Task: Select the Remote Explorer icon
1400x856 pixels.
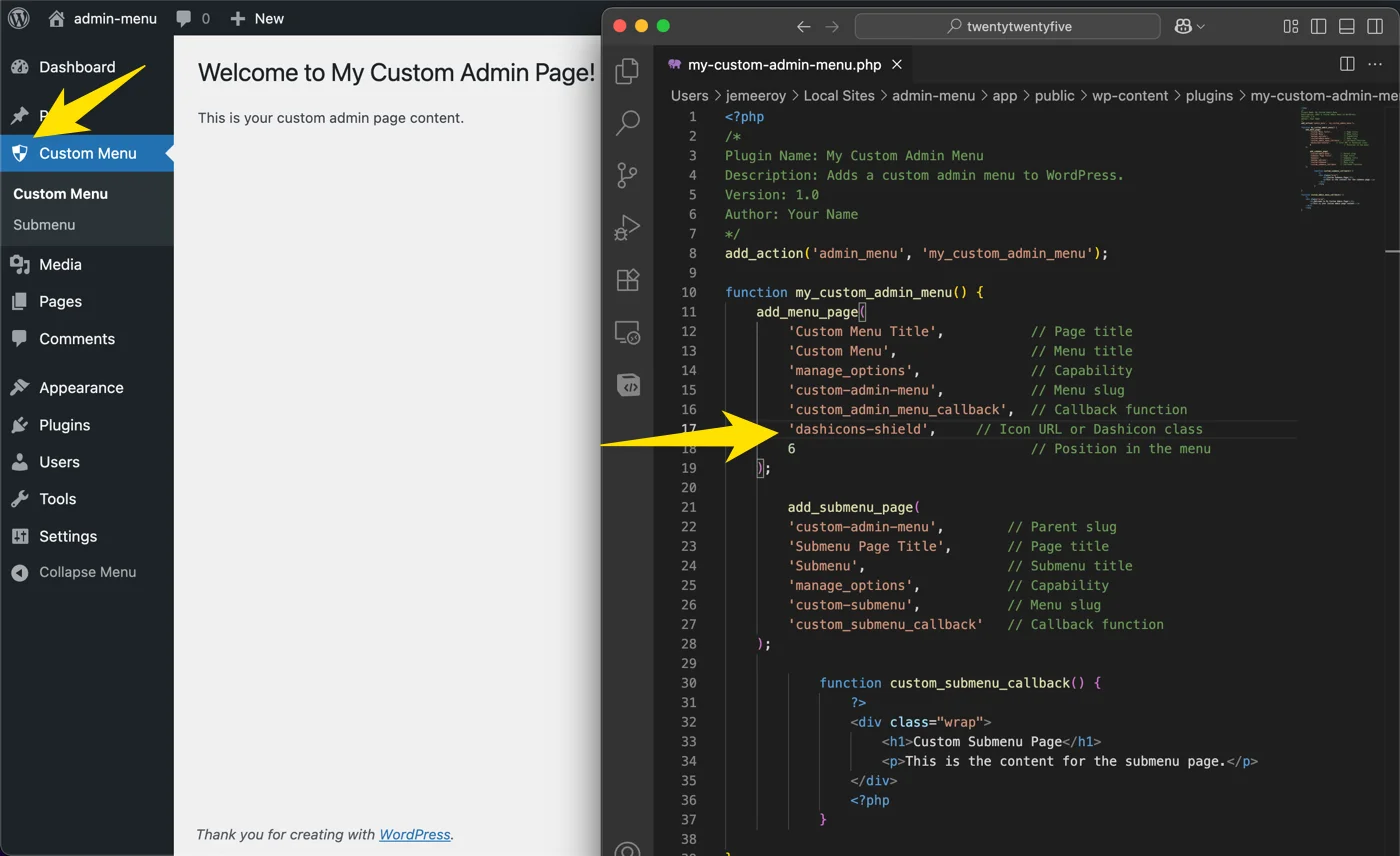Action: pos(627,332)
